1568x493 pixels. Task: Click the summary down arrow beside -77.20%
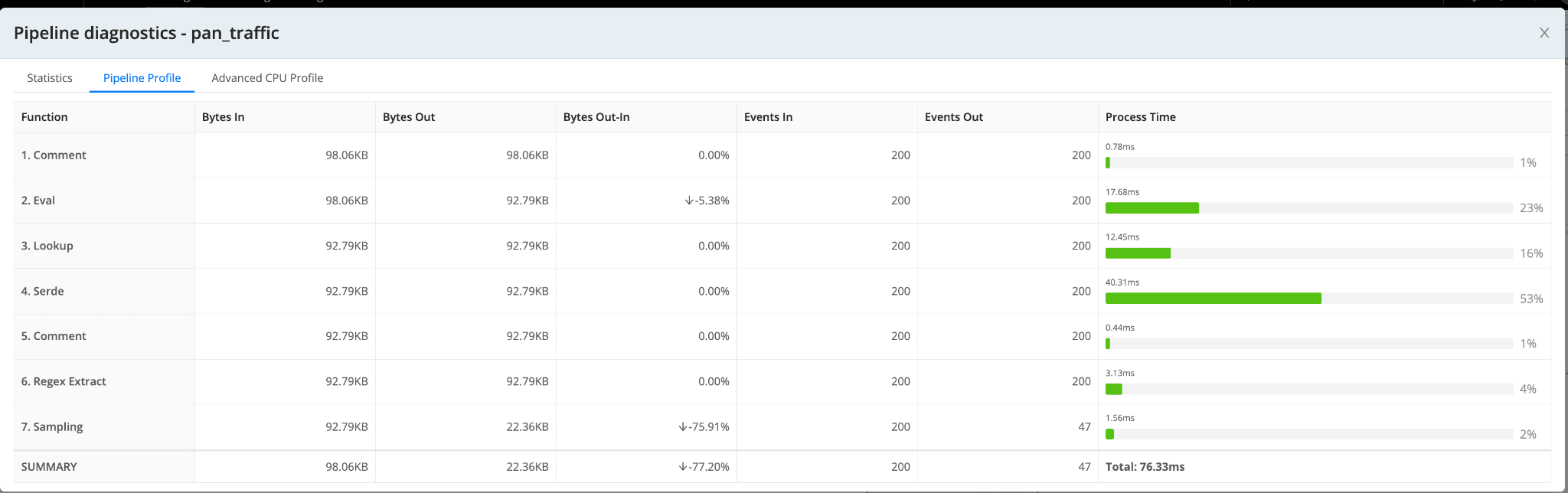(x=683, y=467)
